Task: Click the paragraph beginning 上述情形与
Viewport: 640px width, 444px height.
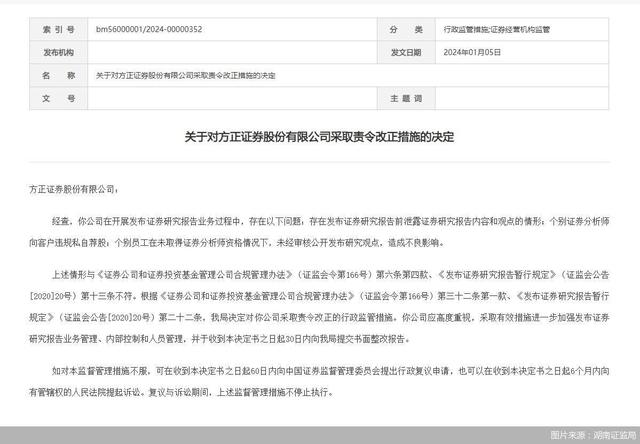Action: pyautogui.click(x=319, y=306)
